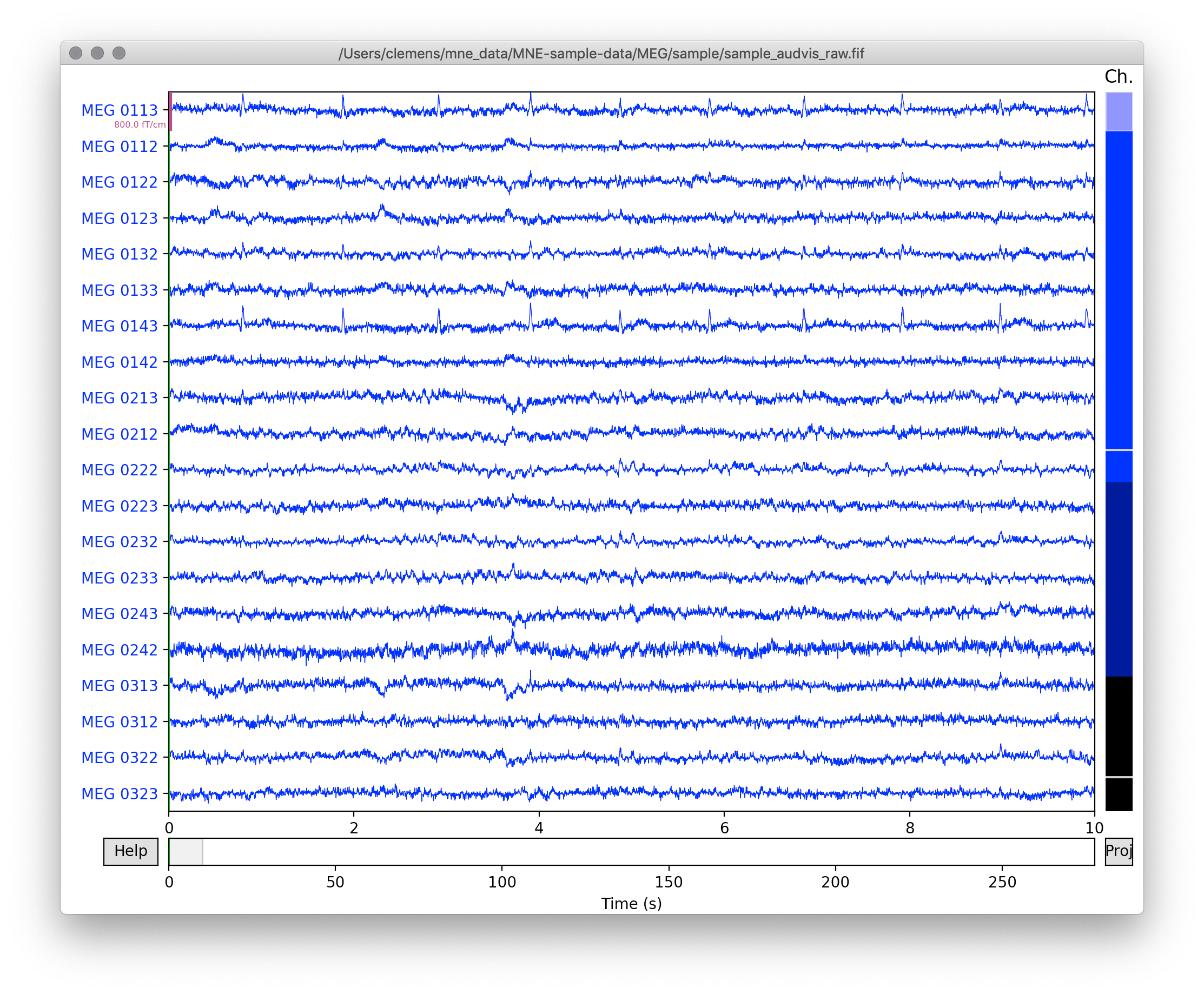Toggle channel label MEG 0242
1204x994 pixels.
point(119,650)
